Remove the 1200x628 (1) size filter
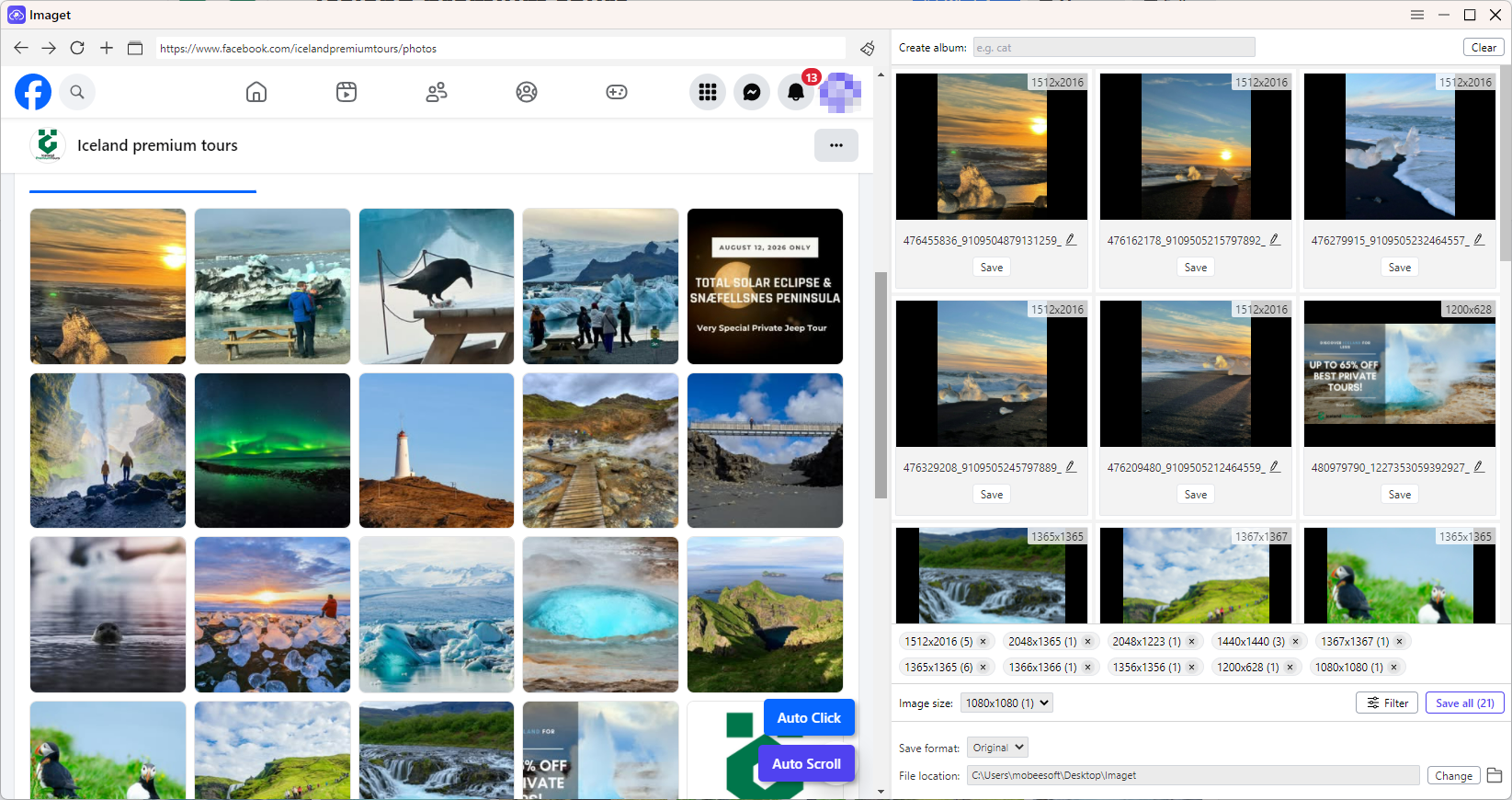This screenshot has height=800, width=1512. (x=1290, y=668)
